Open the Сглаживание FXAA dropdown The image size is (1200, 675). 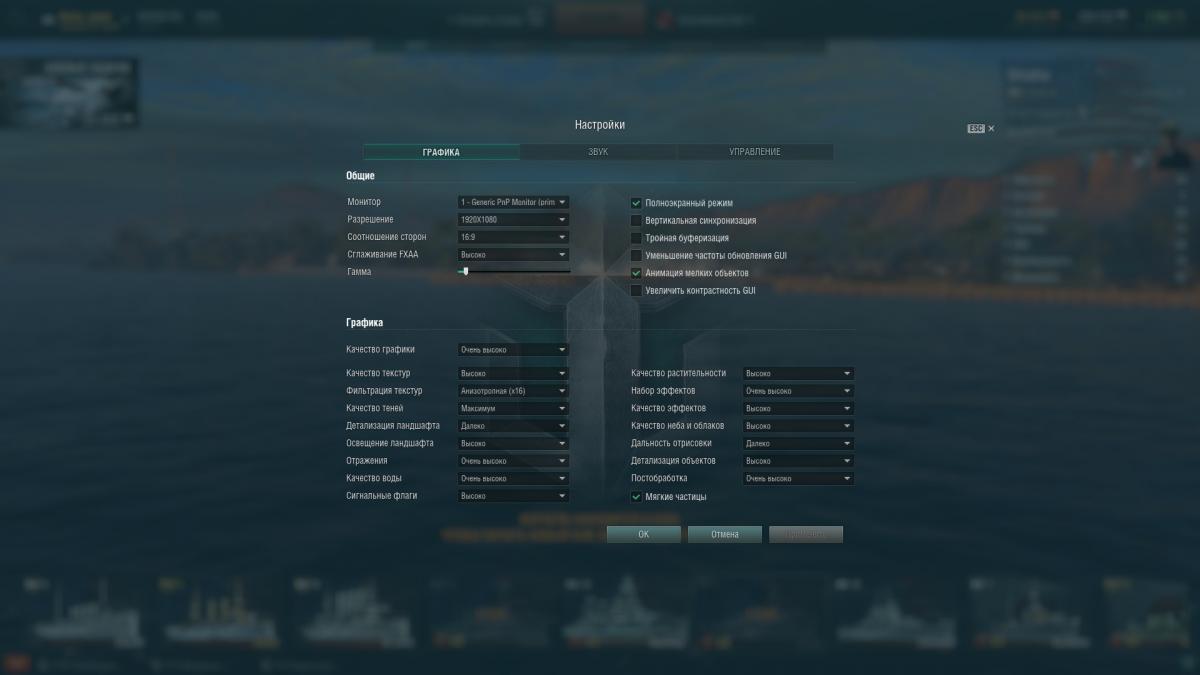pos(513,255)
